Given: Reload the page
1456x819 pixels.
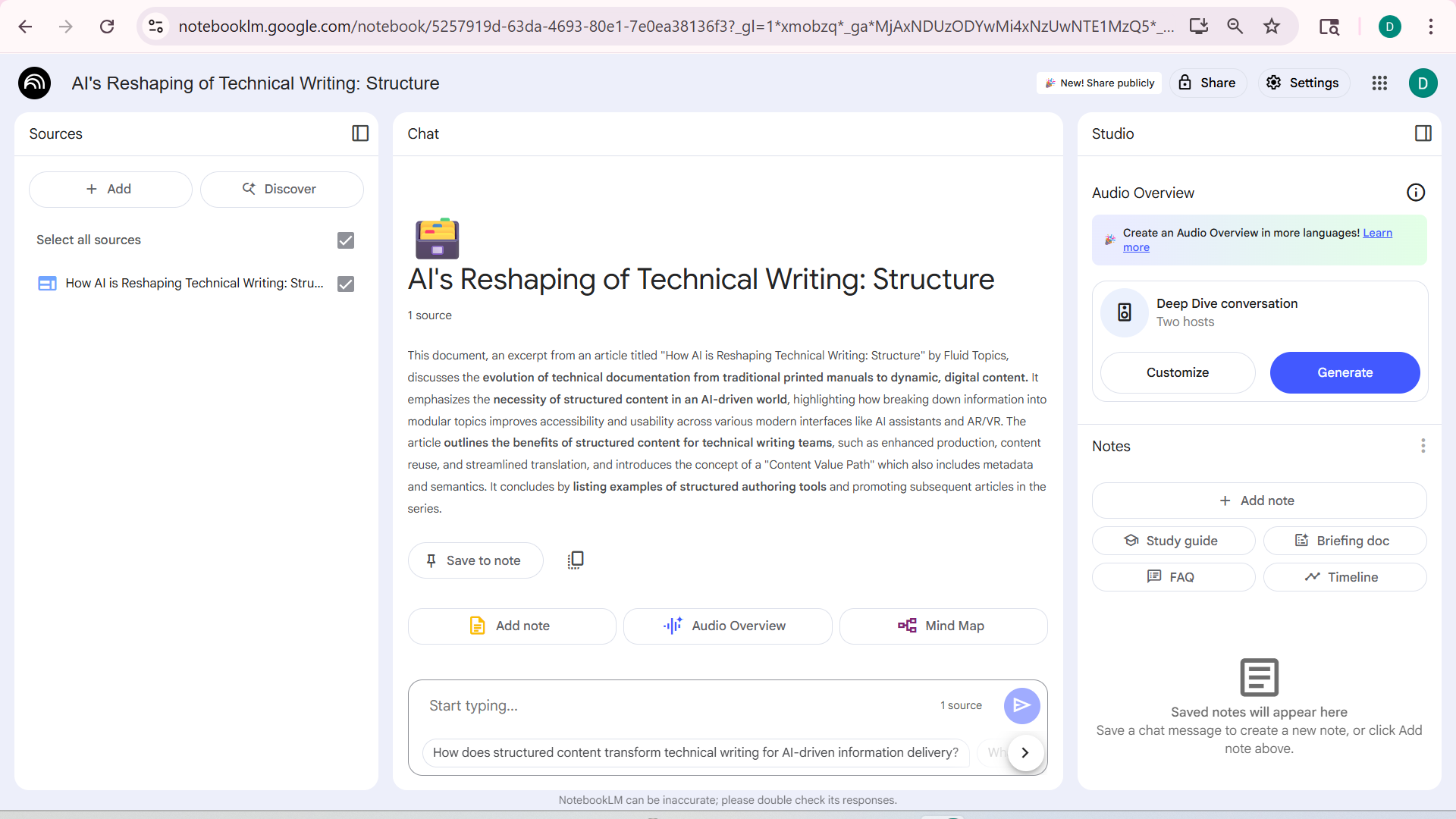Looking at the screenshot, I should [107, 27].
